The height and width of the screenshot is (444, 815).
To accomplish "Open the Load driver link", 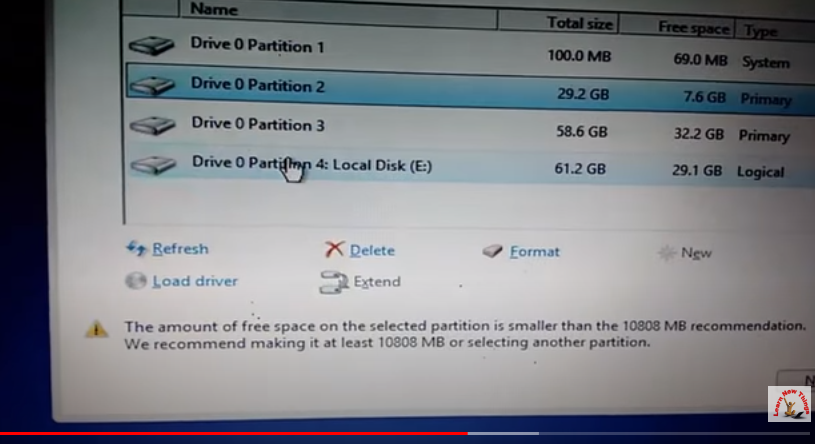I will point(195,281).
